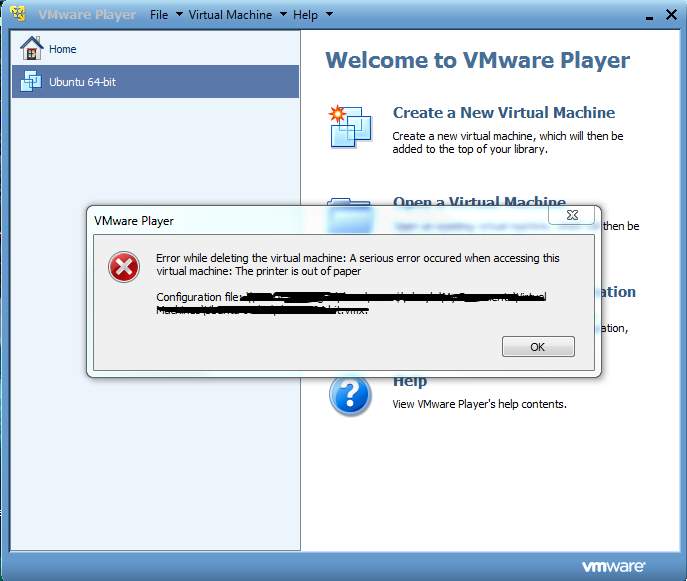Screen dimensions: 687x581
Task: Expand the Help menu dropdown arrow
Action: pos(329,14)
